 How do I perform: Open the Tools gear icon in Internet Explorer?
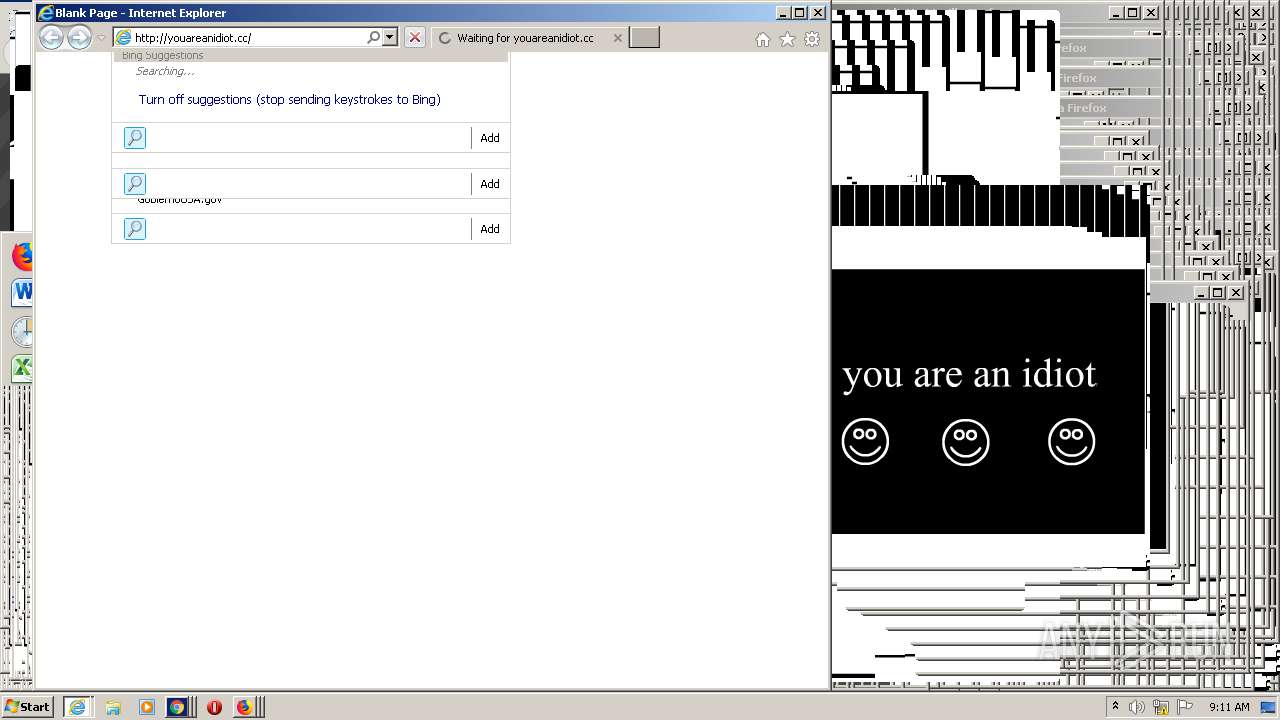coord(812,39)
